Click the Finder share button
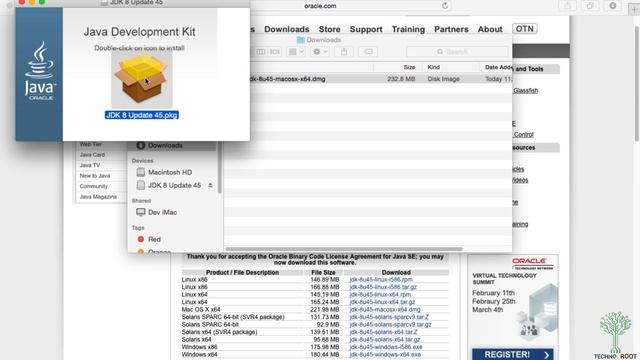 pos(344,52)
